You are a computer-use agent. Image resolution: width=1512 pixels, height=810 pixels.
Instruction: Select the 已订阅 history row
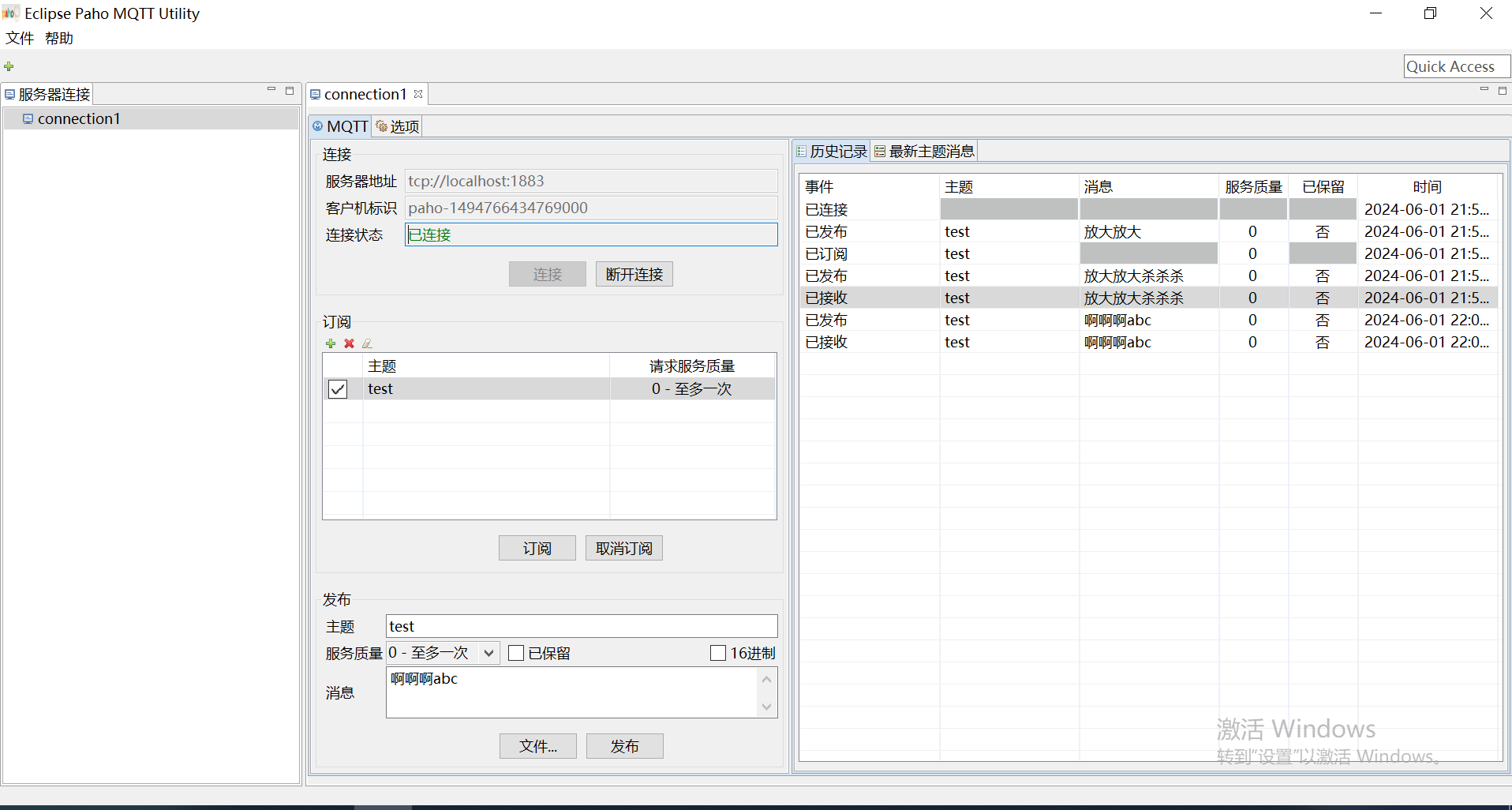(1148, 253)
